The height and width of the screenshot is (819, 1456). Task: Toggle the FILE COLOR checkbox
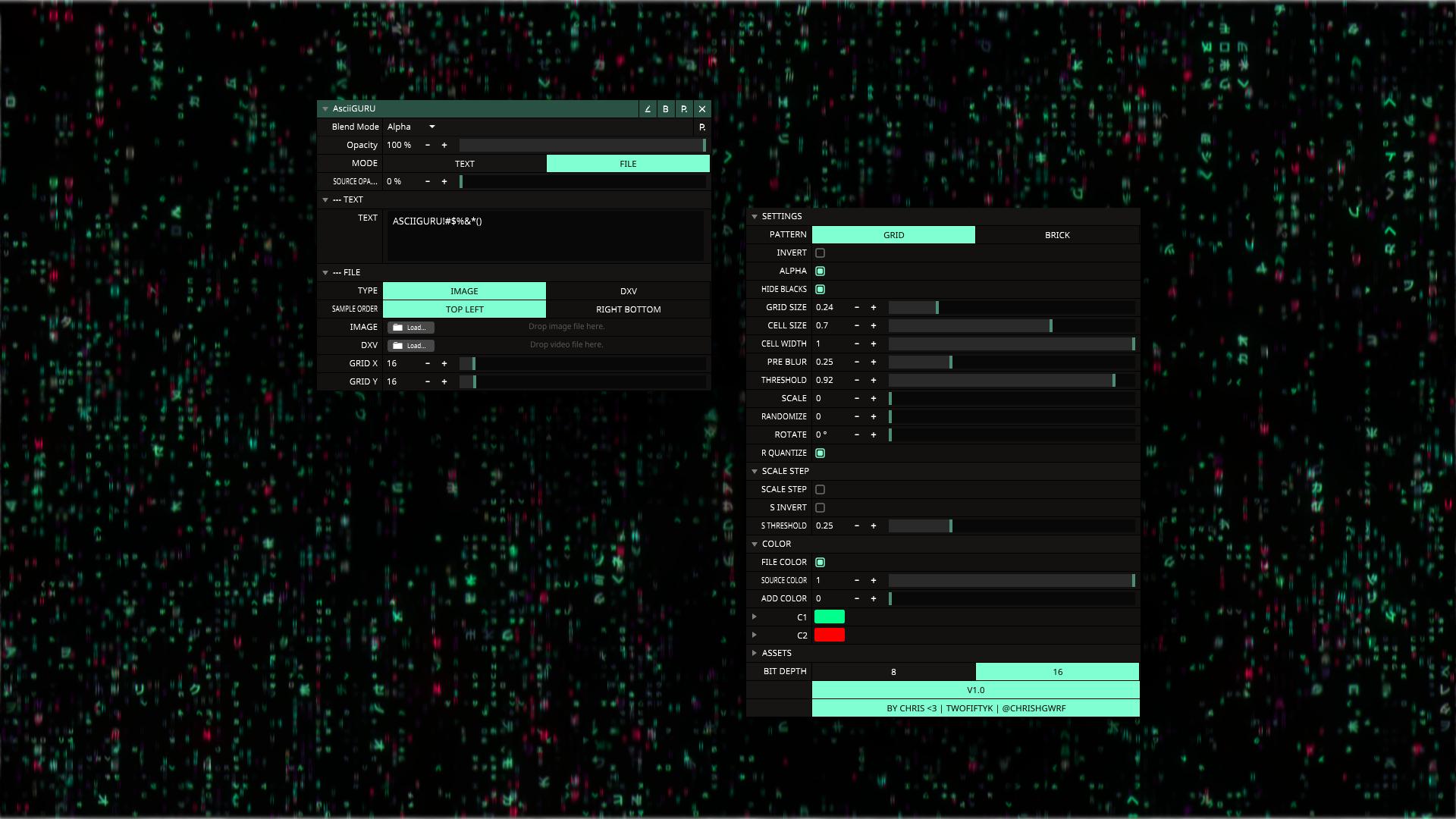pyautogui.click(x=820, y=563)
